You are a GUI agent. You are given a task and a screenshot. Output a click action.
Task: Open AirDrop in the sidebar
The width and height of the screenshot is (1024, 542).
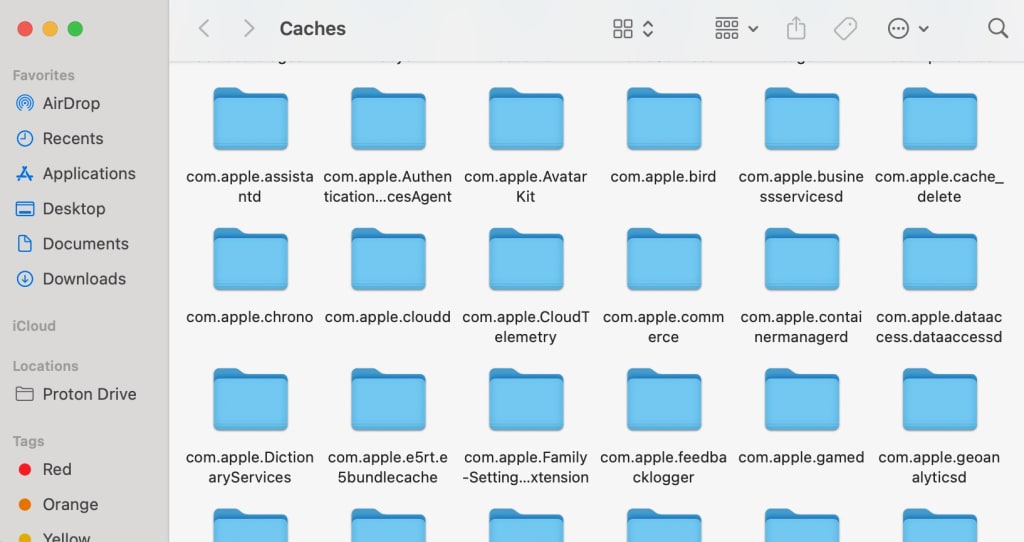[x=71, y=103]
